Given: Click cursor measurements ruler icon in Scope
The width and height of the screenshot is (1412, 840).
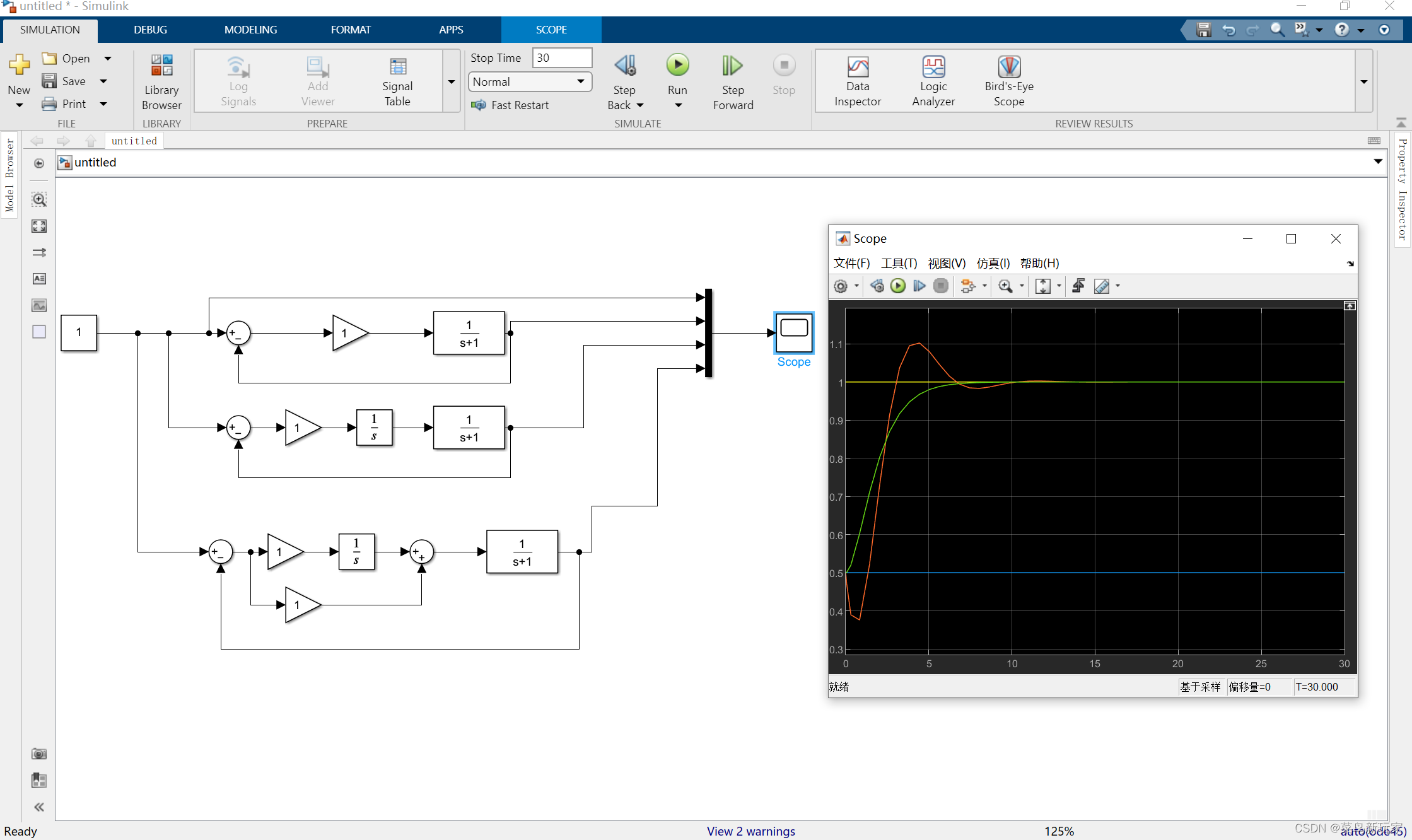Looking at the screenshot, I should tap(1101, 286).
